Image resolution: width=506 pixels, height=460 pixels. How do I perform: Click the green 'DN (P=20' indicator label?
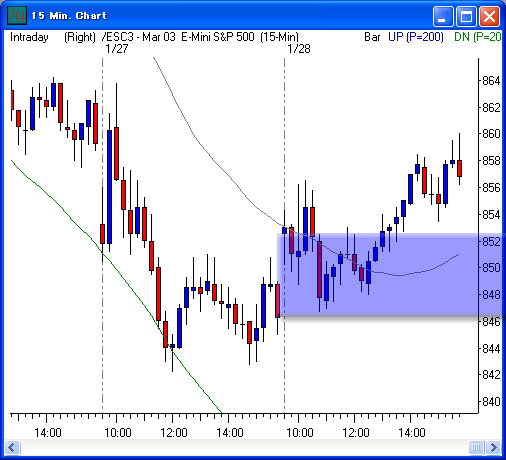pos(477,37)
